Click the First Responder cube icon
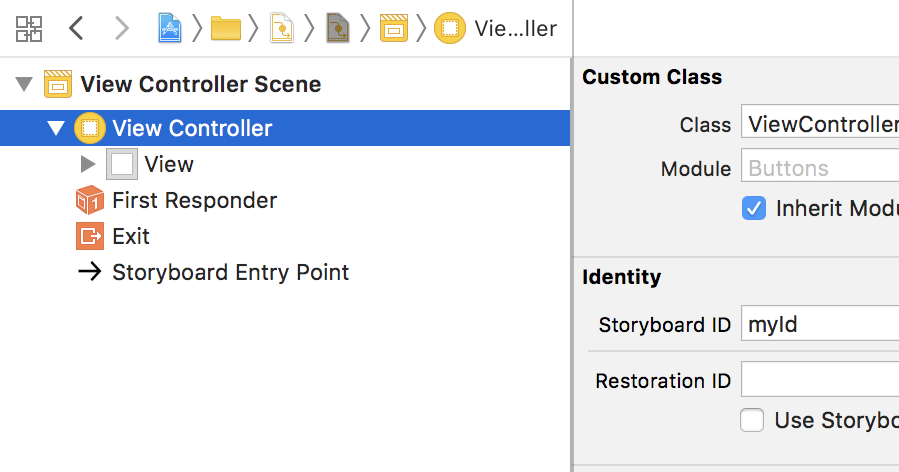Image resolution: width=899 pixels, height=472 pixels. point(90,200)
